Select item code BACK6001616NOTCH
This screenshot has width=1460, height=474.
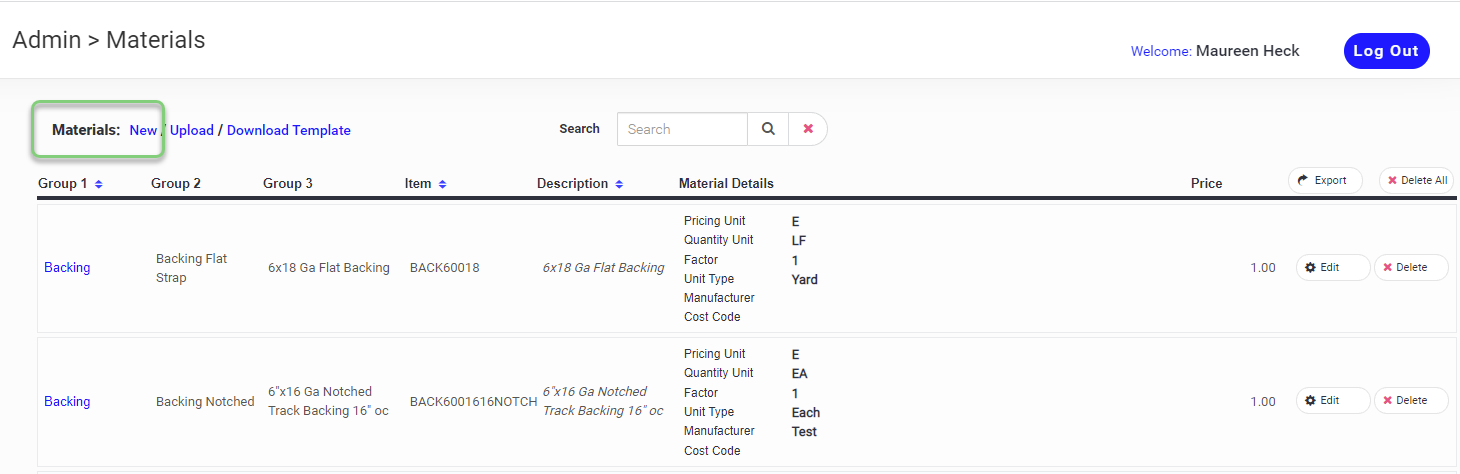coord(474,401)
